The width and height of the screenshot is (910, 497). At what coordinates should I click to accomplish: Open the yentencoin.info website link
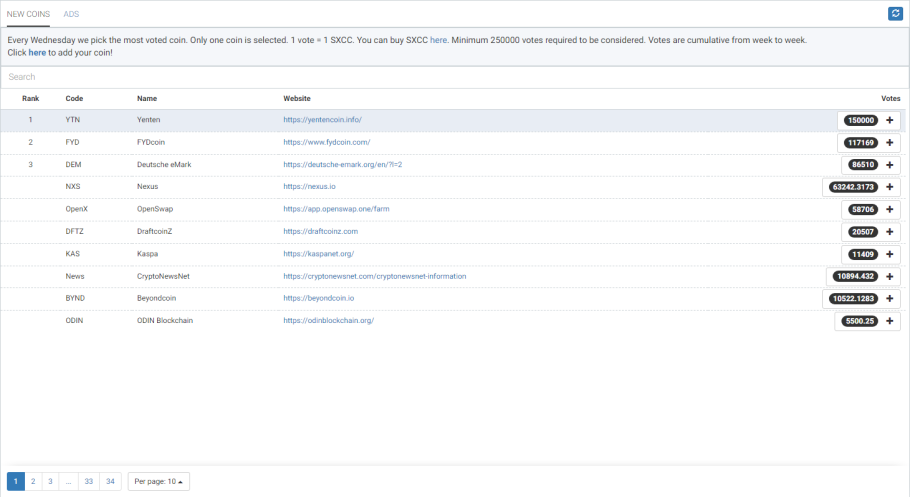[322, 120]
